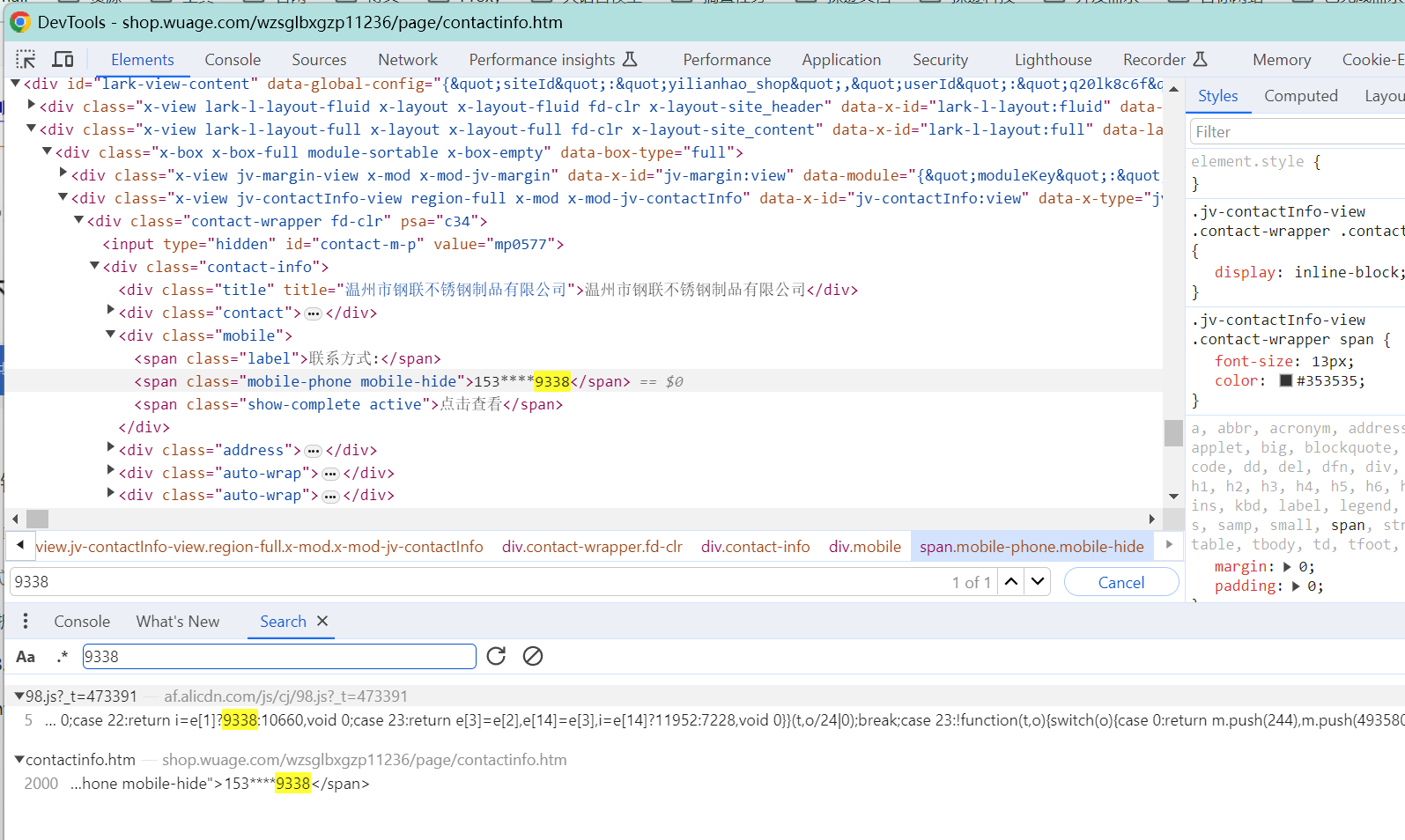Close the Search drawer tab
The width and height of the screenshot is (1405, 840).
[x=322, y=621]
